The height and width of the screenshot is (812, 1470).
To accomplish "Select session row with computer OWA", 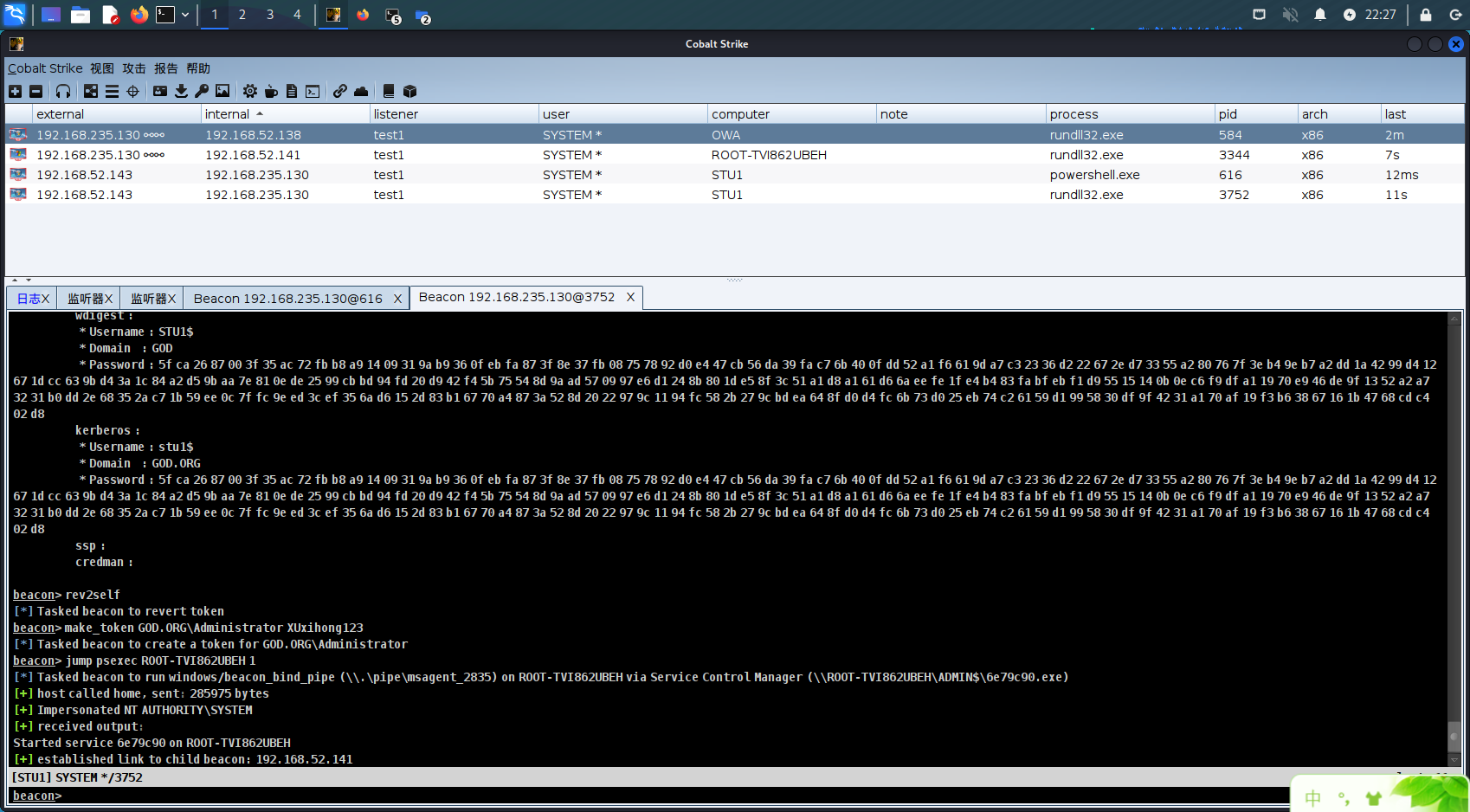I will [x=735, y=135].
